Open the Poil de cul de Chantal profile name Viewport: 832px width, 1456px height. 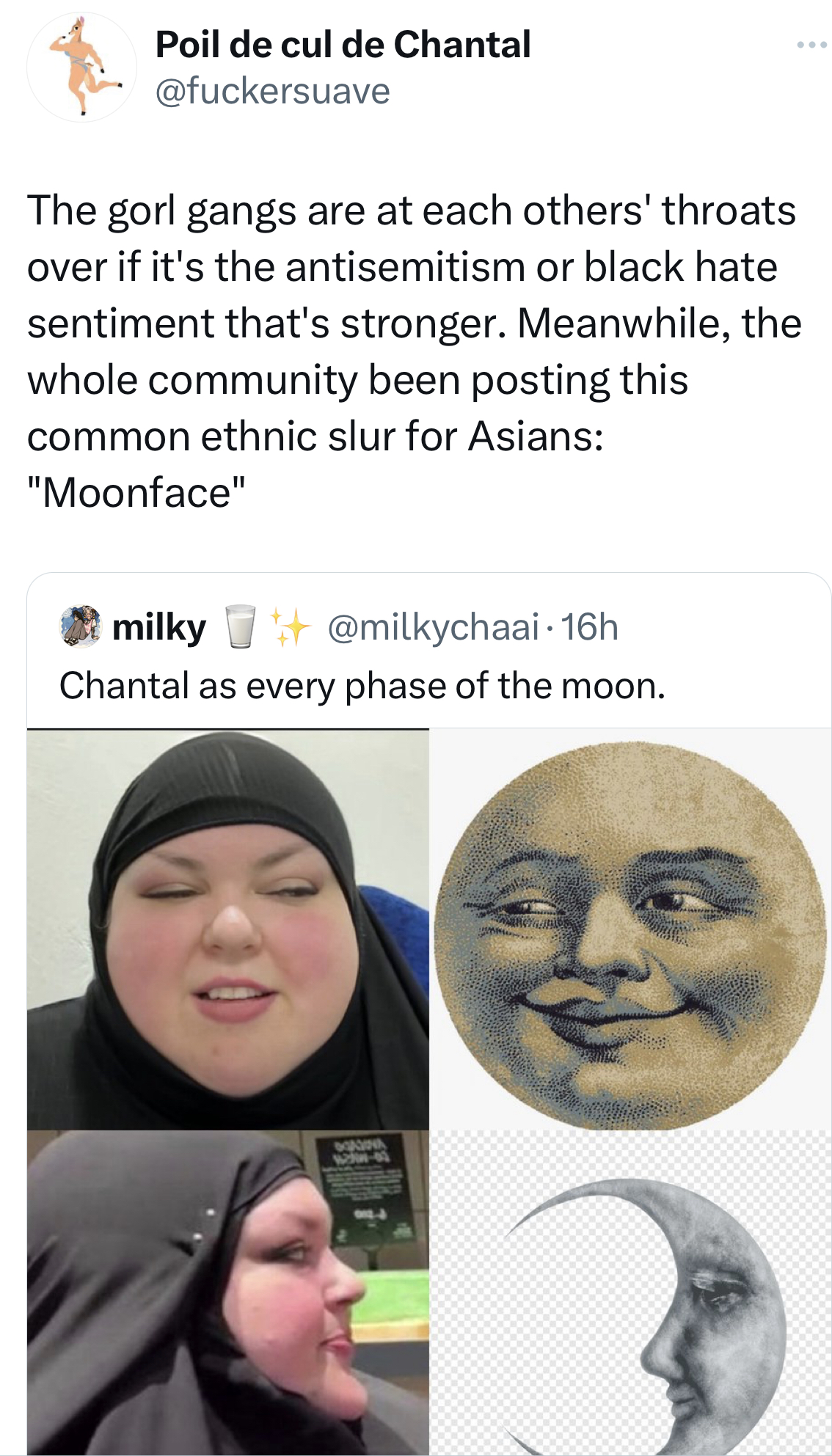343,45
